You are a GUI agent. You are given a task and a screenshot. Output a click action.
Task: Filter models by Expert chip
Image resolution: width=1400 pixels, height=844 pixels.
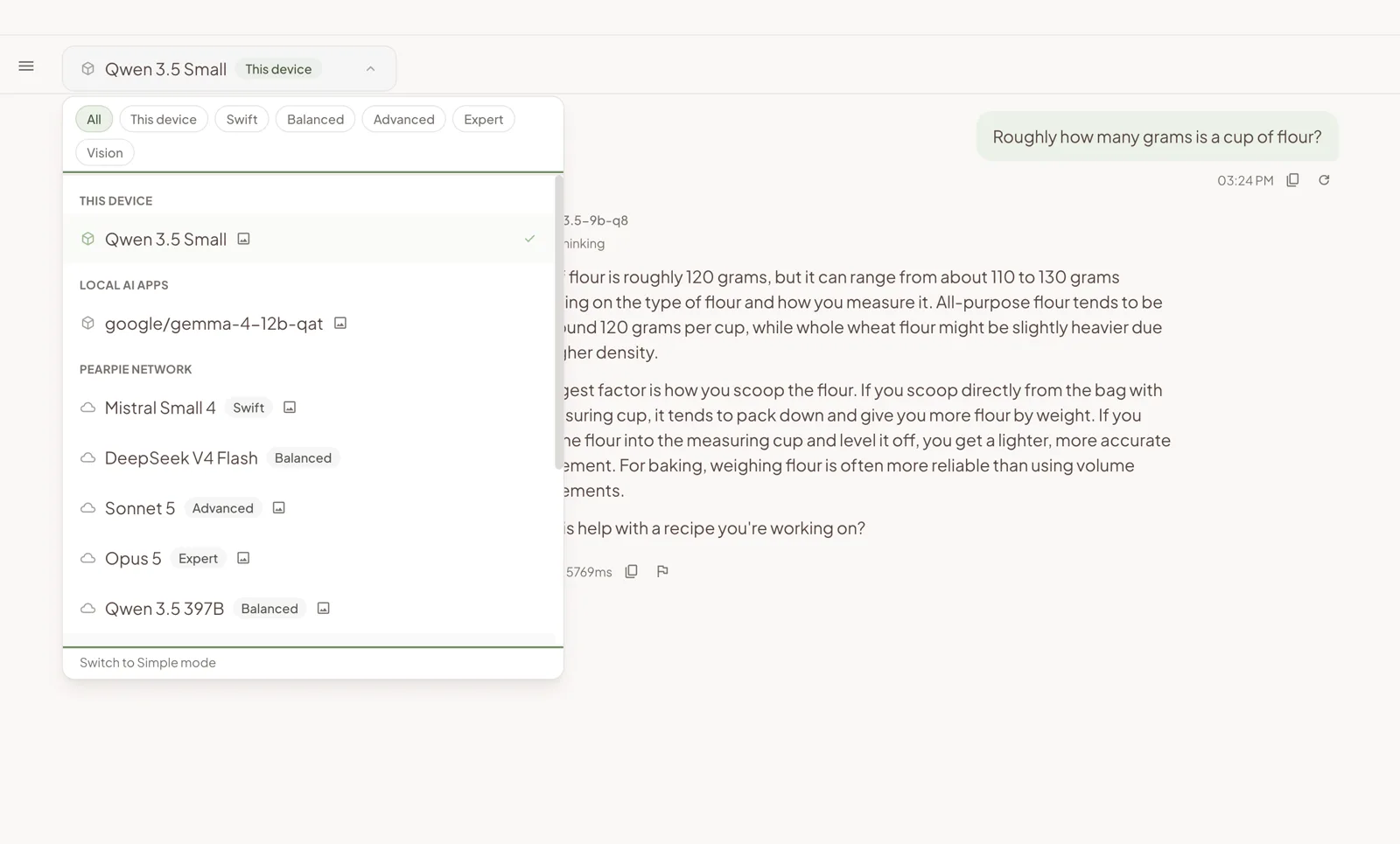[x=483, y=119]
